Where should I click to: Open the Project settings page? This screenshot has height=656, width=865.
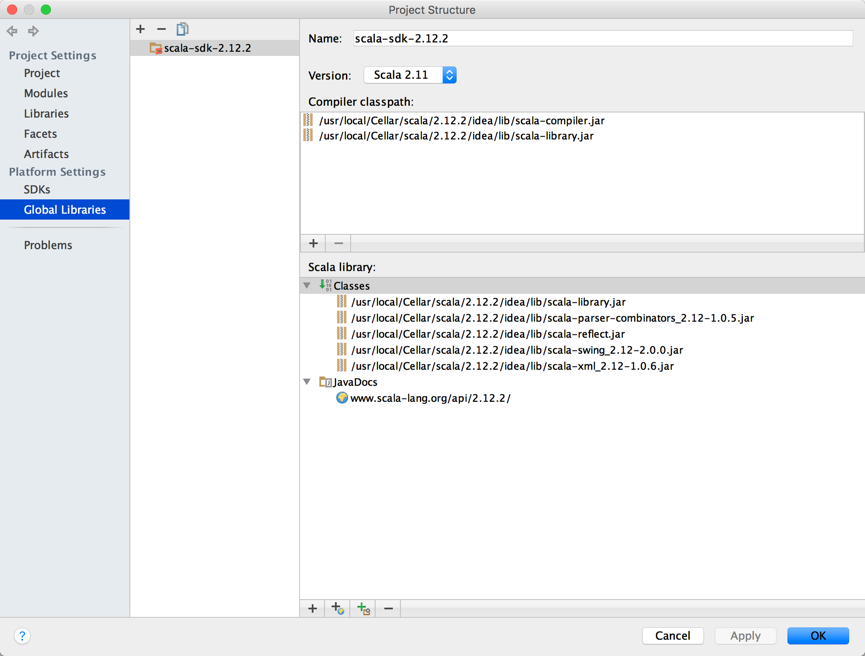(42, 73)
